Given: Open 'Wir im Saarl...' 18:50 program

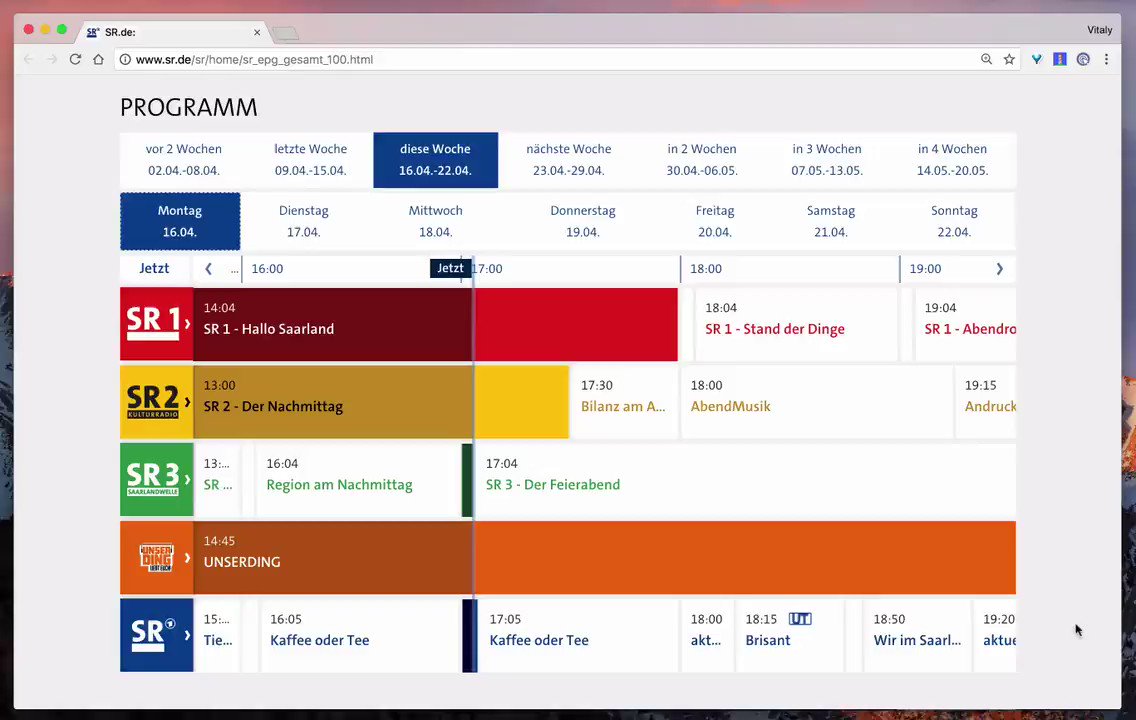Looking at the screenshot, I should (917, 635).
